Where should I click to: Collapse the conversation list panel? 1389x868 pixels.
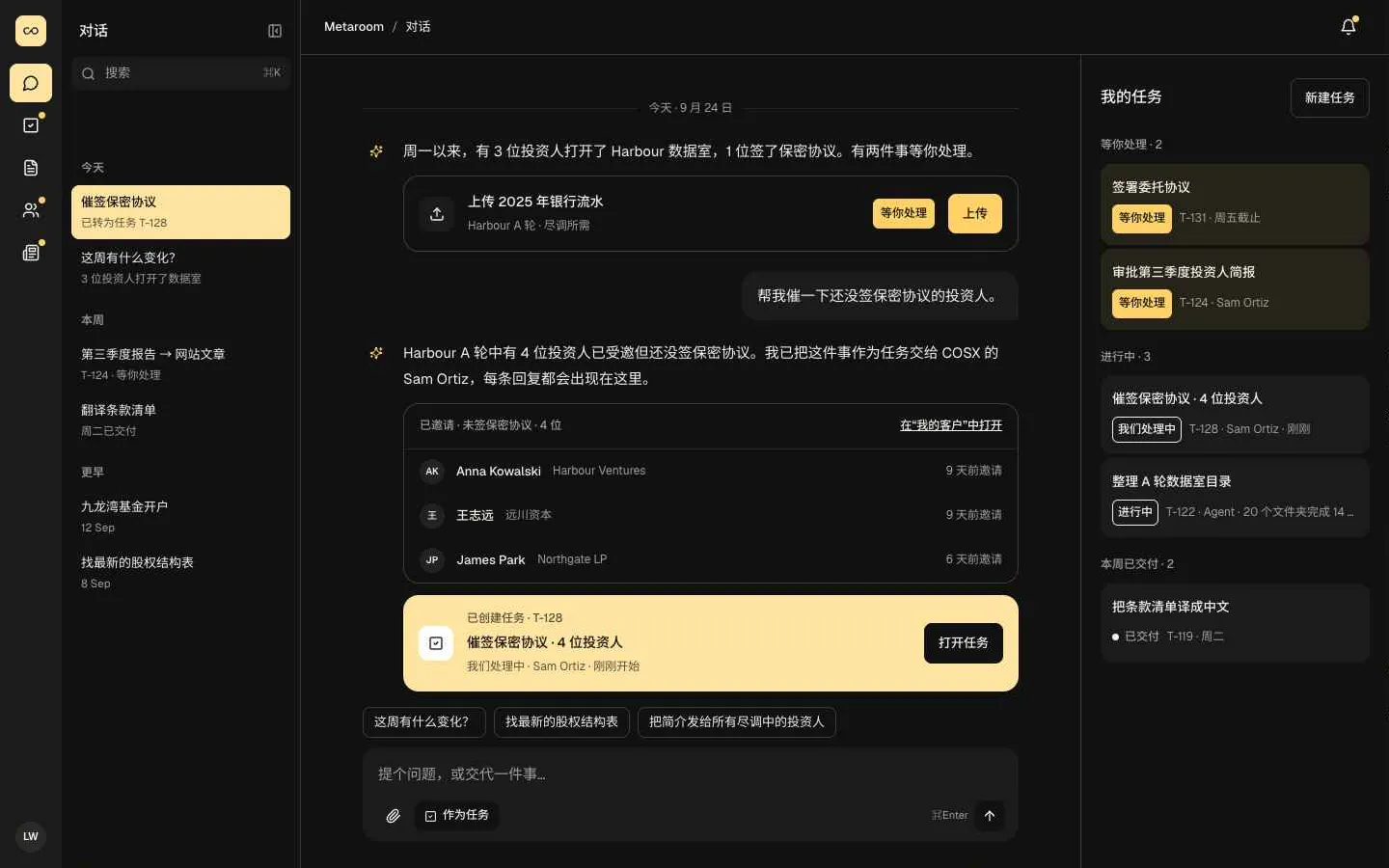coord(275,31)
